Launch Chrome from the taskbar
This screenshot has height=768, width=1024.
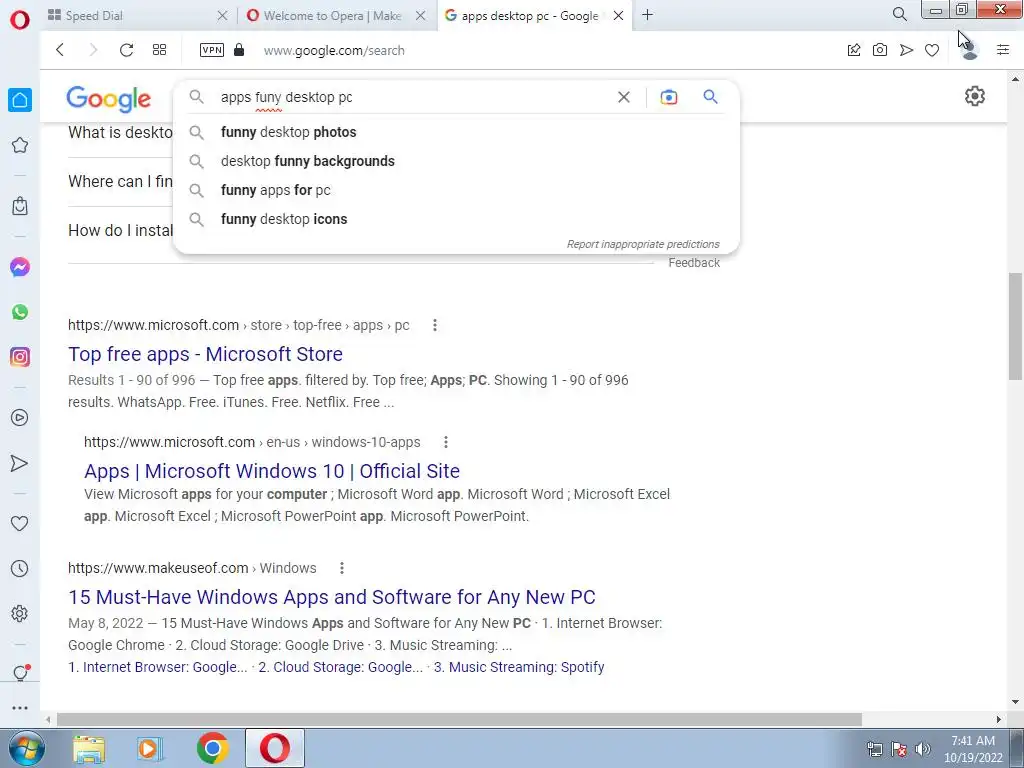coord(212,748)
